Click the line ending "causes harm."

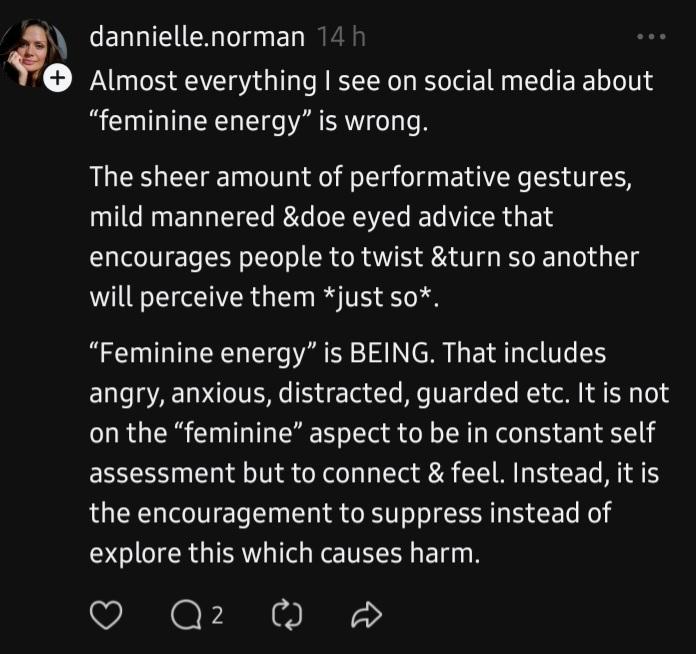(285, 554)
